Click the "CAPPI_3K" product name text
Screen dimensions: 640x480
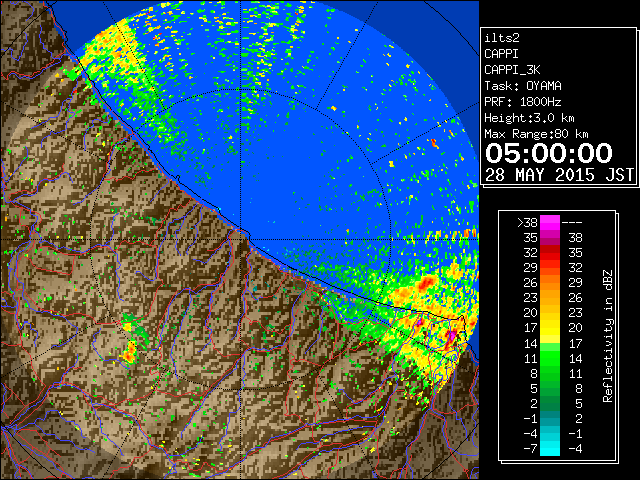pos(512,70)
